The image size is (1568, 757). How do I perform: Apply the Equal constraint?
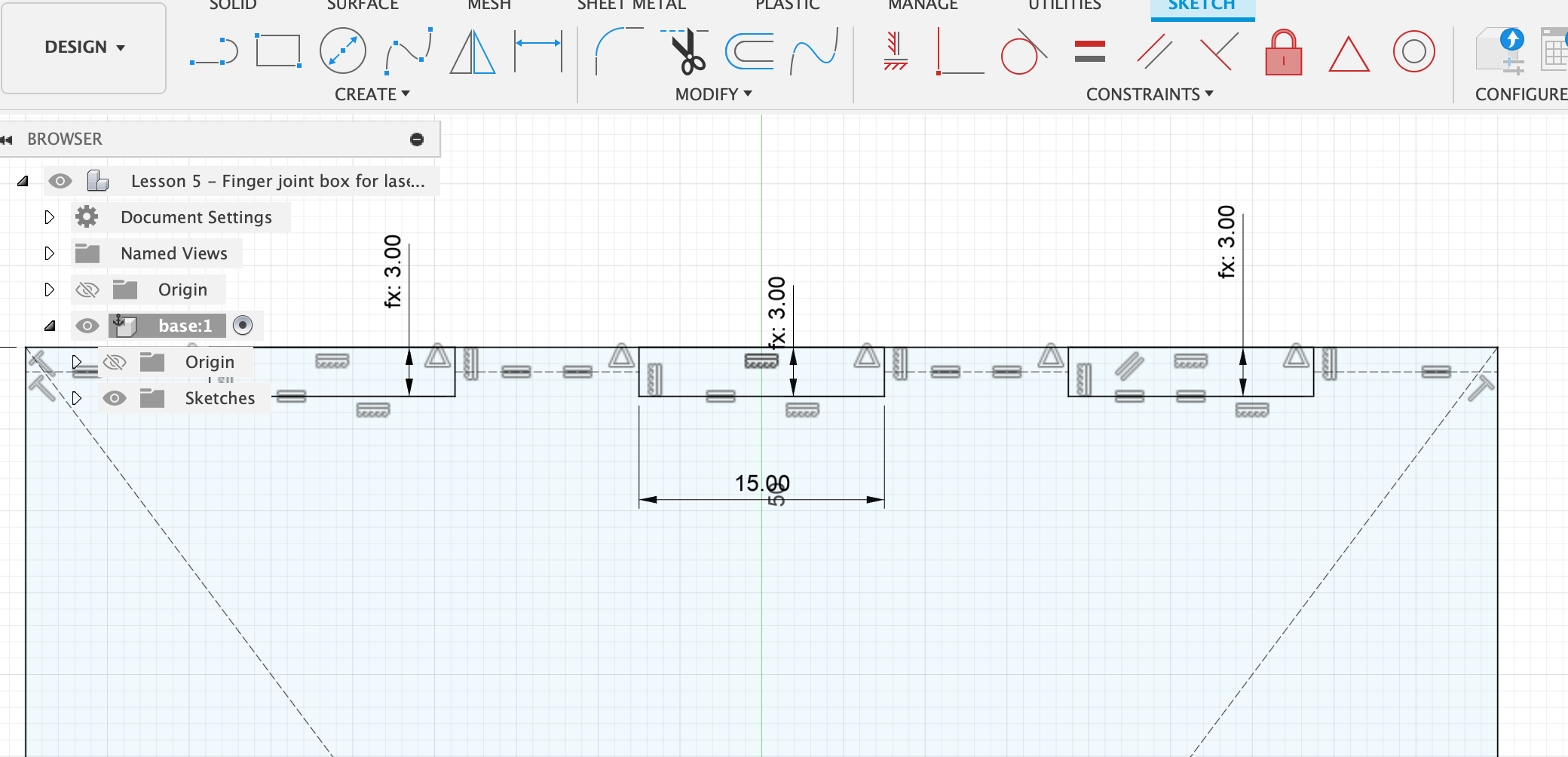pyautogui.click(x=1089, y=52)
